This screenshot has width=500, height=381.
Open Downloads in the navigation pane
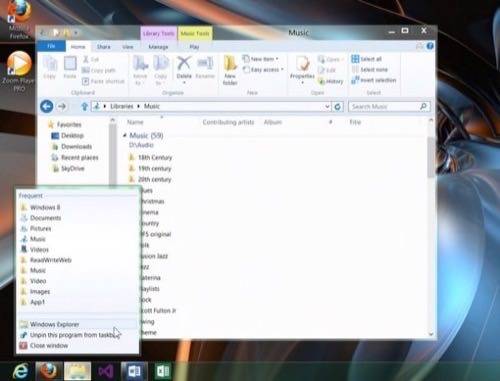click(x=71, y=147)
